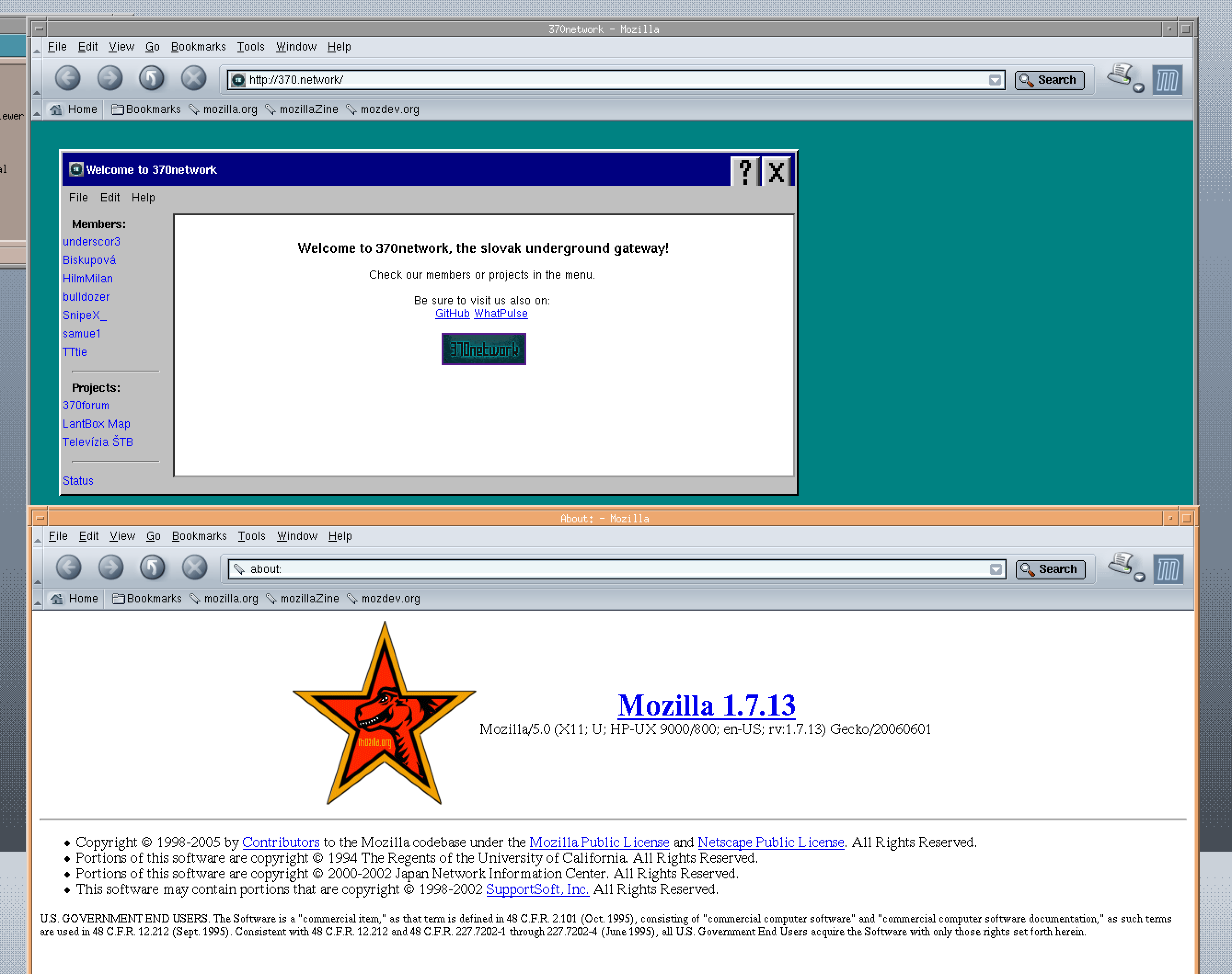
Task: Expand the about: address bar dropdown arrow
Action: (x=996, y=569)
